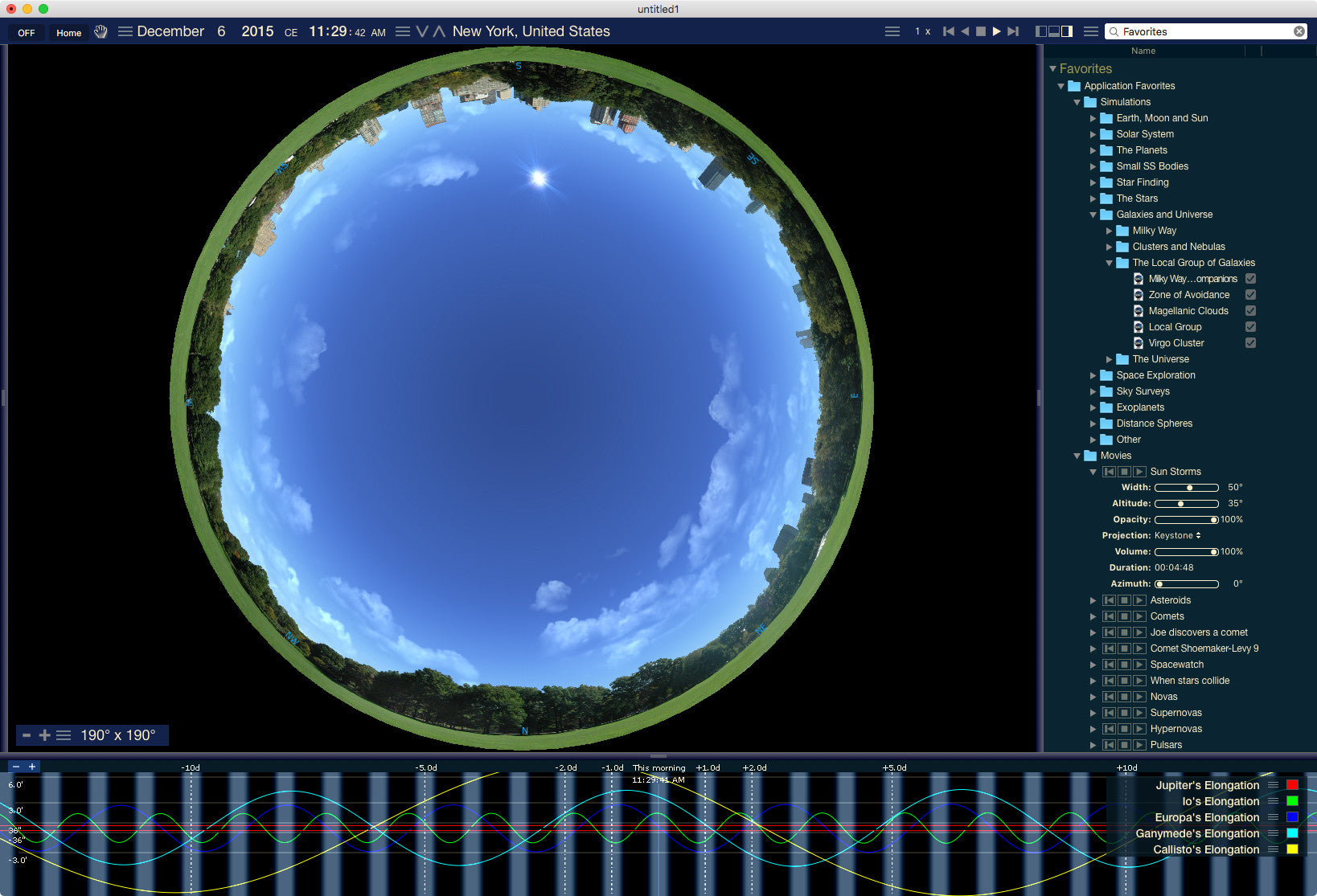Viewport: 1317px width, 896px height.
Task: Click the zoom-out minus icon
Action: [x=27, y=735]
